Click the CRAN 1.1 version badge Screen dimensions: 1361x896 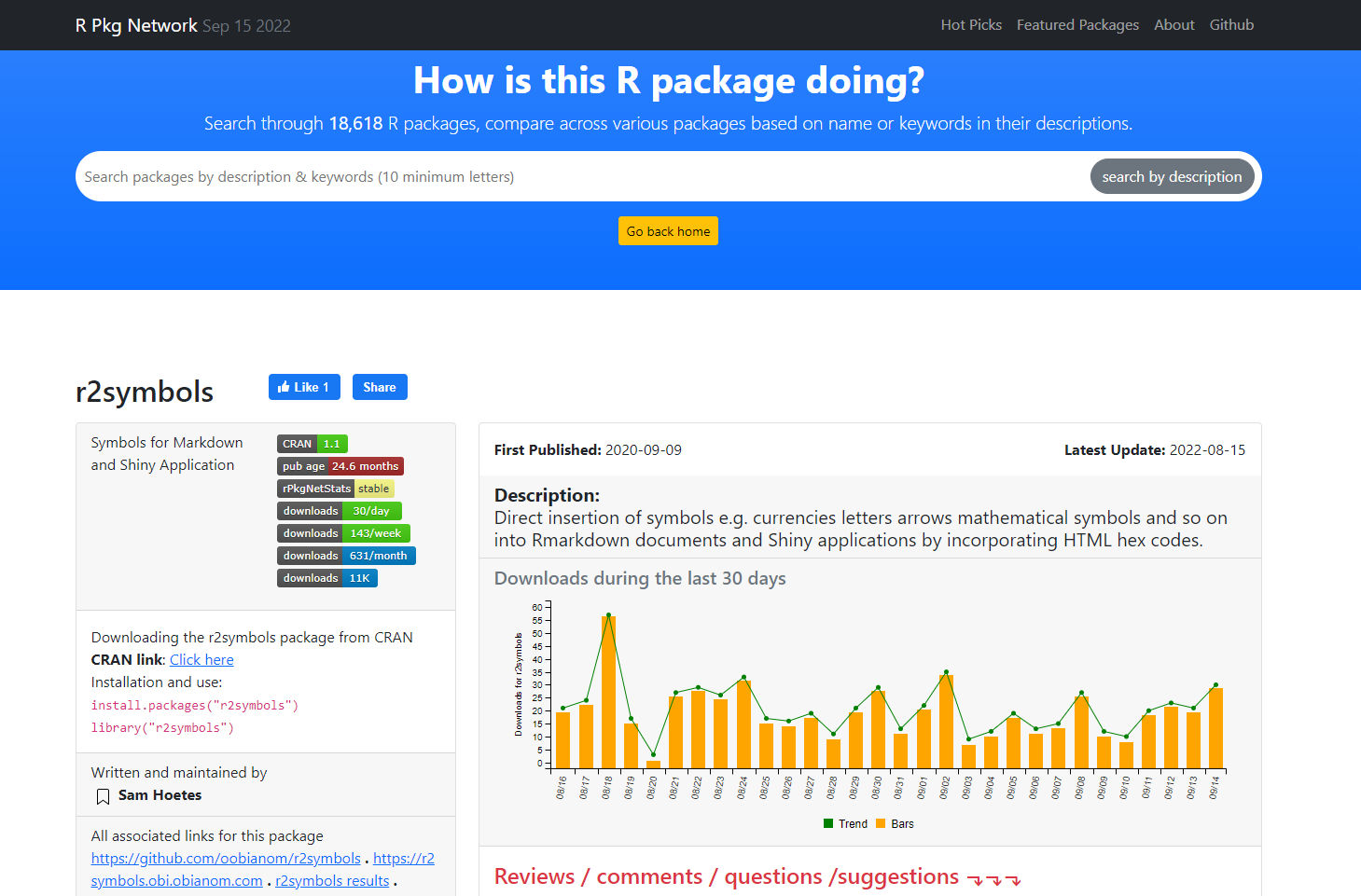pos(312,444)
